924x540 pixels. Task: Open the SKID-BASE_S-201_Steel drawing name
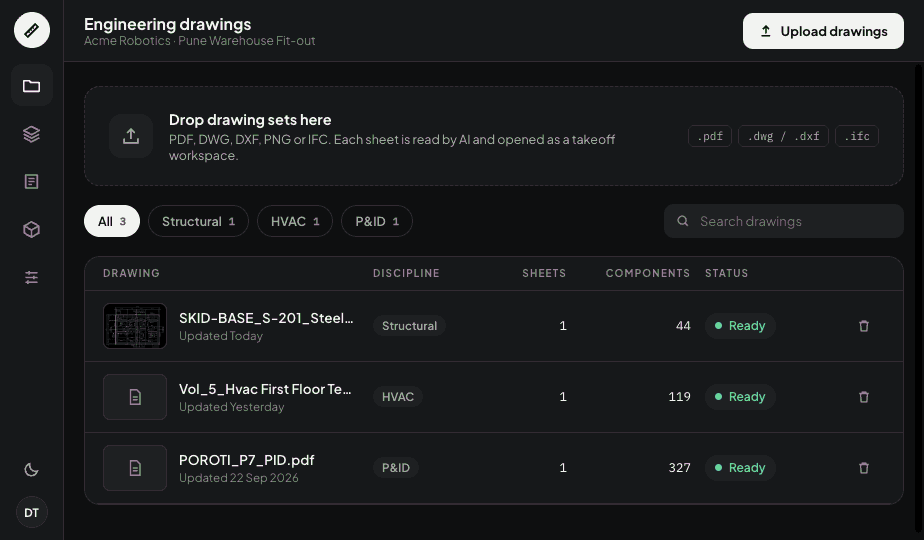[x=266, y=318]
